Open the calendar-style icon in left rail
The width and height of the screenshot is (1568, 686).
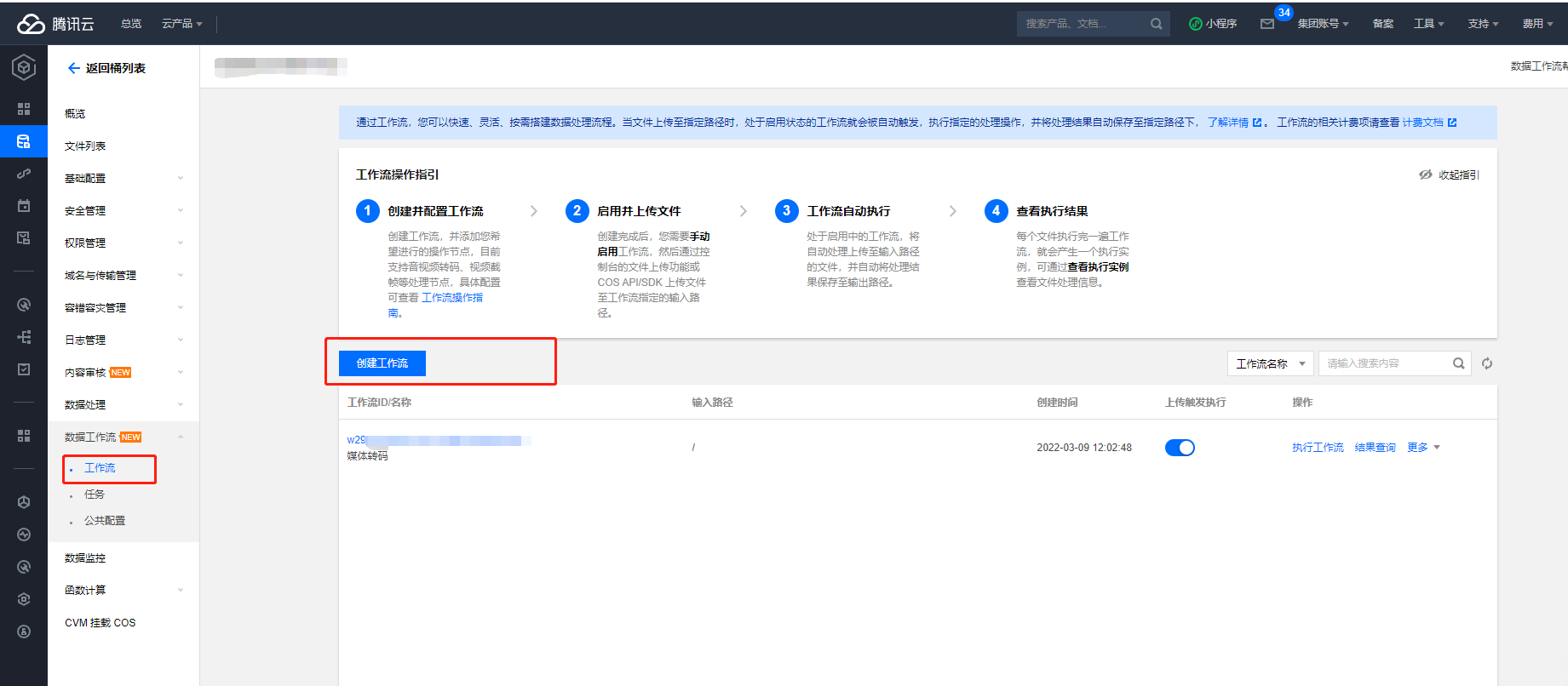click(24, 205)
